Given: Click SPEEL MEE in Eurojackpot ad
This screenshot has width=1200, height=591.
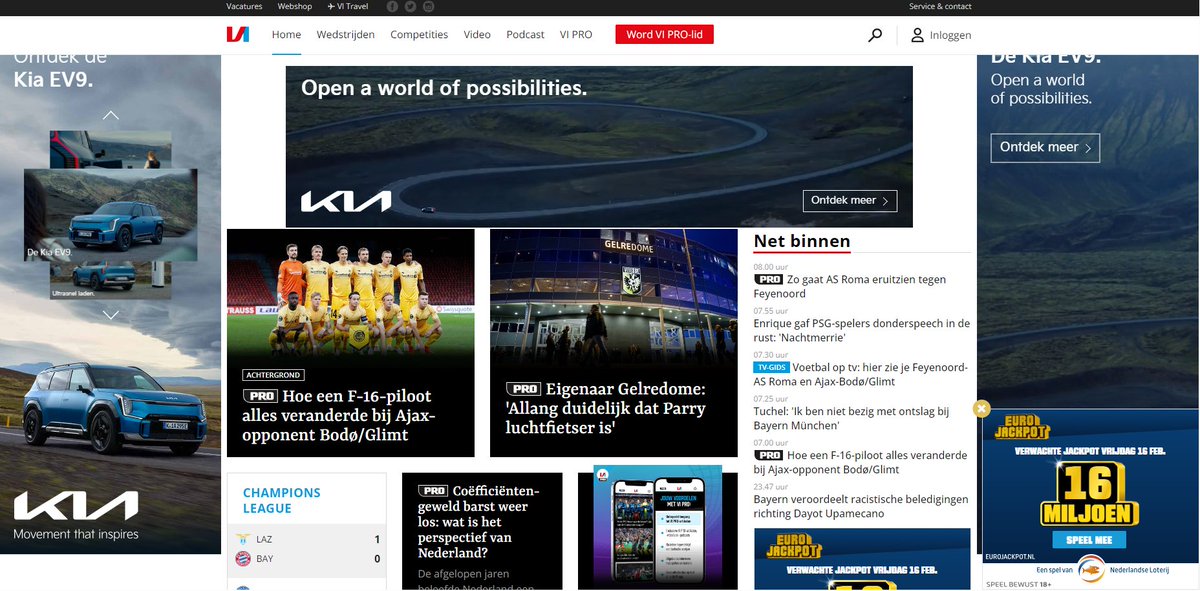Looking at the screenshot, I should (1088, 539).
